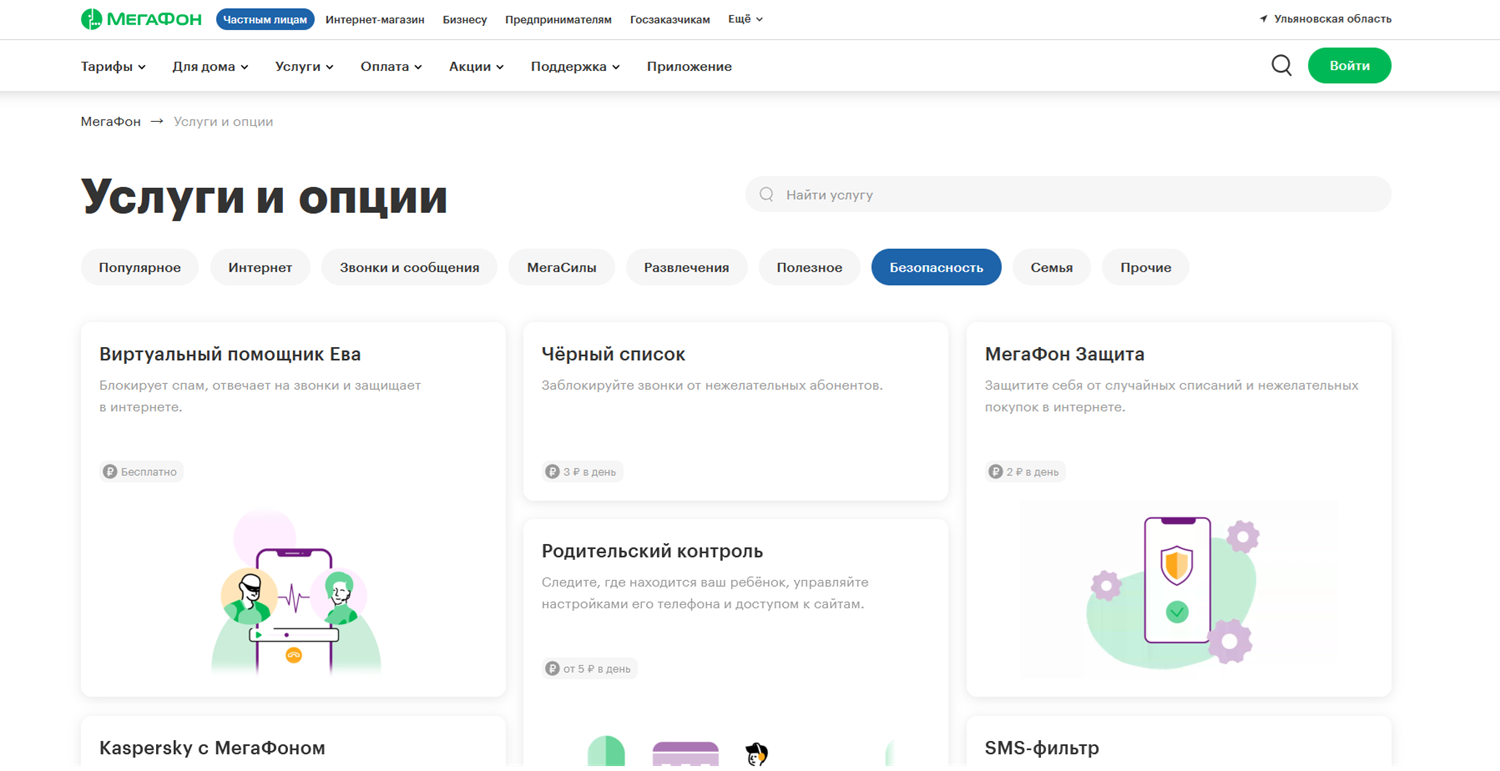Click от 5 ₽ в день price badge
The image size is (1500, 771).
pyautogui.click(x=590, y=669)
